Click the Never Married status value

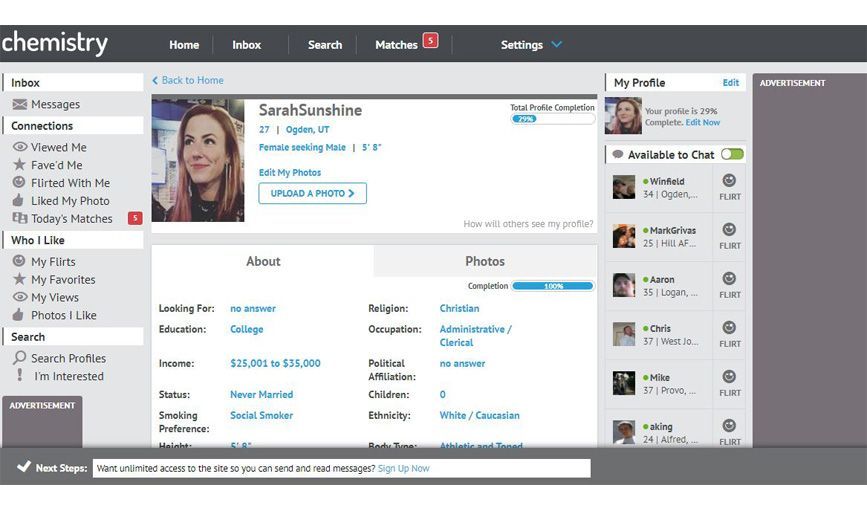coord(262,394)
